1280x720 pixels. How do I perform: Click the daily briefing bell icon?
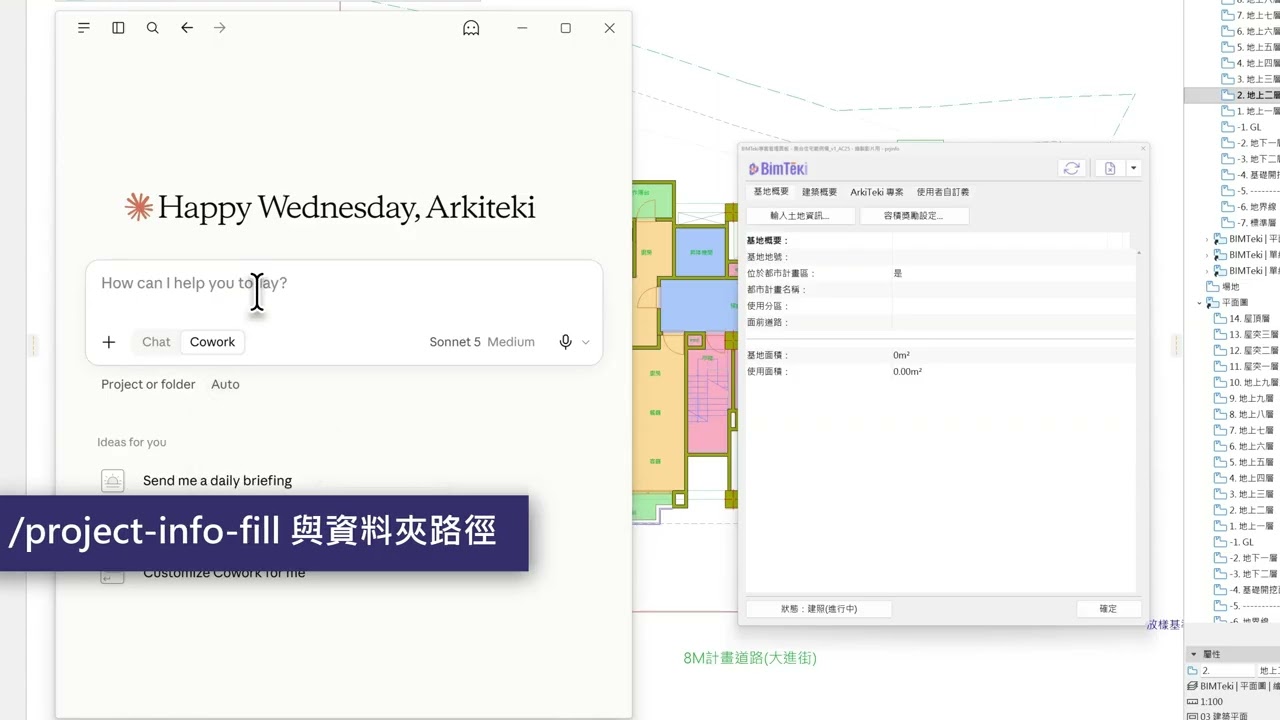click(x=113, y=481)
